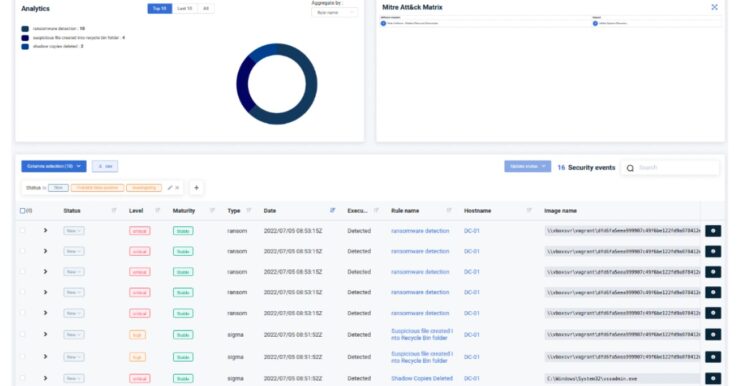Tick checkbox of second Suspicious file row
738x386 pixels.
coord(22,357)
